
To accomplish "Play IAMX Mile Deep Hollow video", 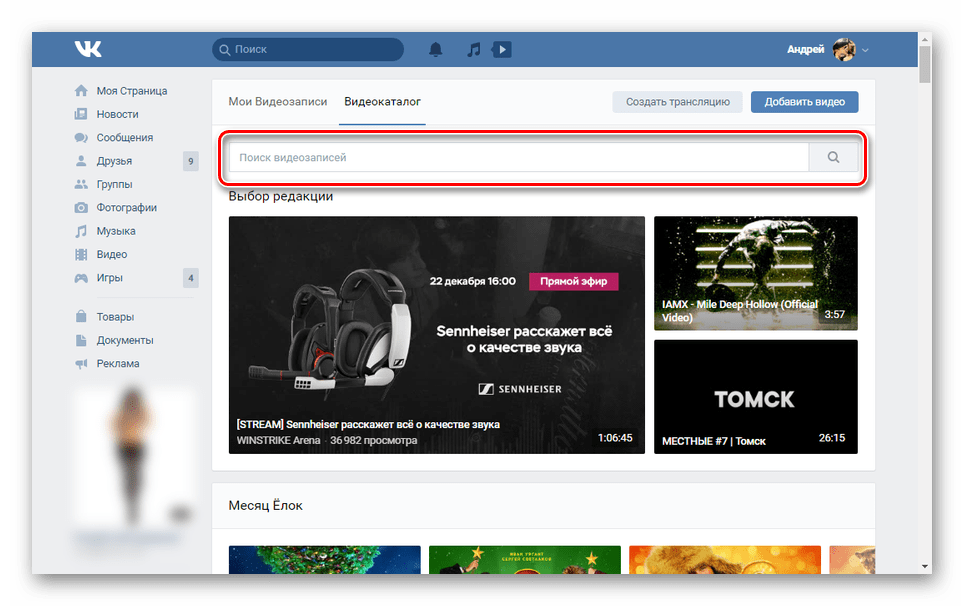I will 756,273.
